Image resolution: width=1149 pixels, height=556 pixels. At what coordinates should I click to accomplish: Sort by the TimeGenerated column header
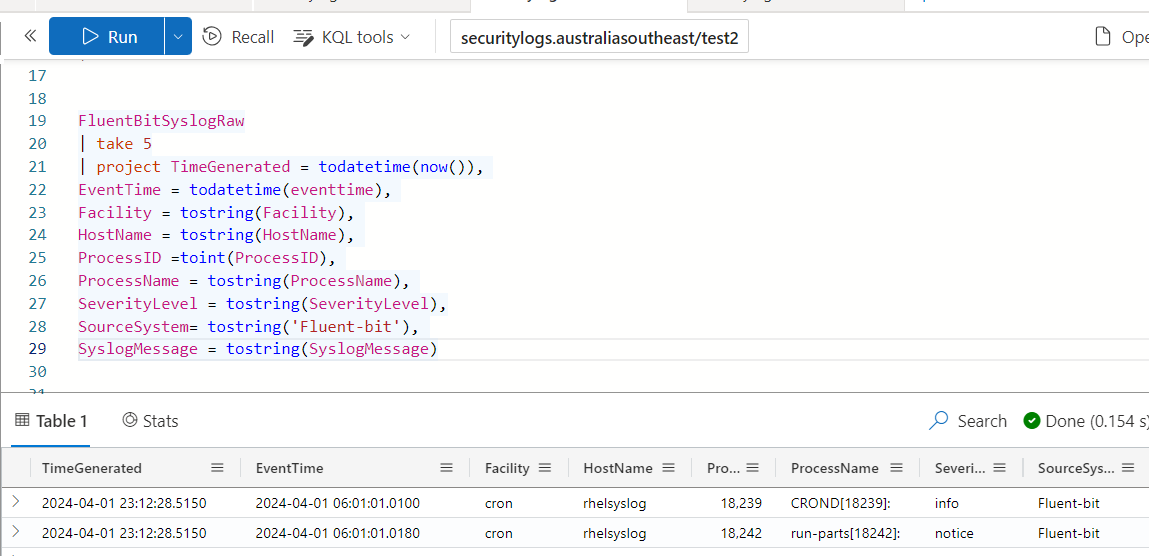coord(92,468)
